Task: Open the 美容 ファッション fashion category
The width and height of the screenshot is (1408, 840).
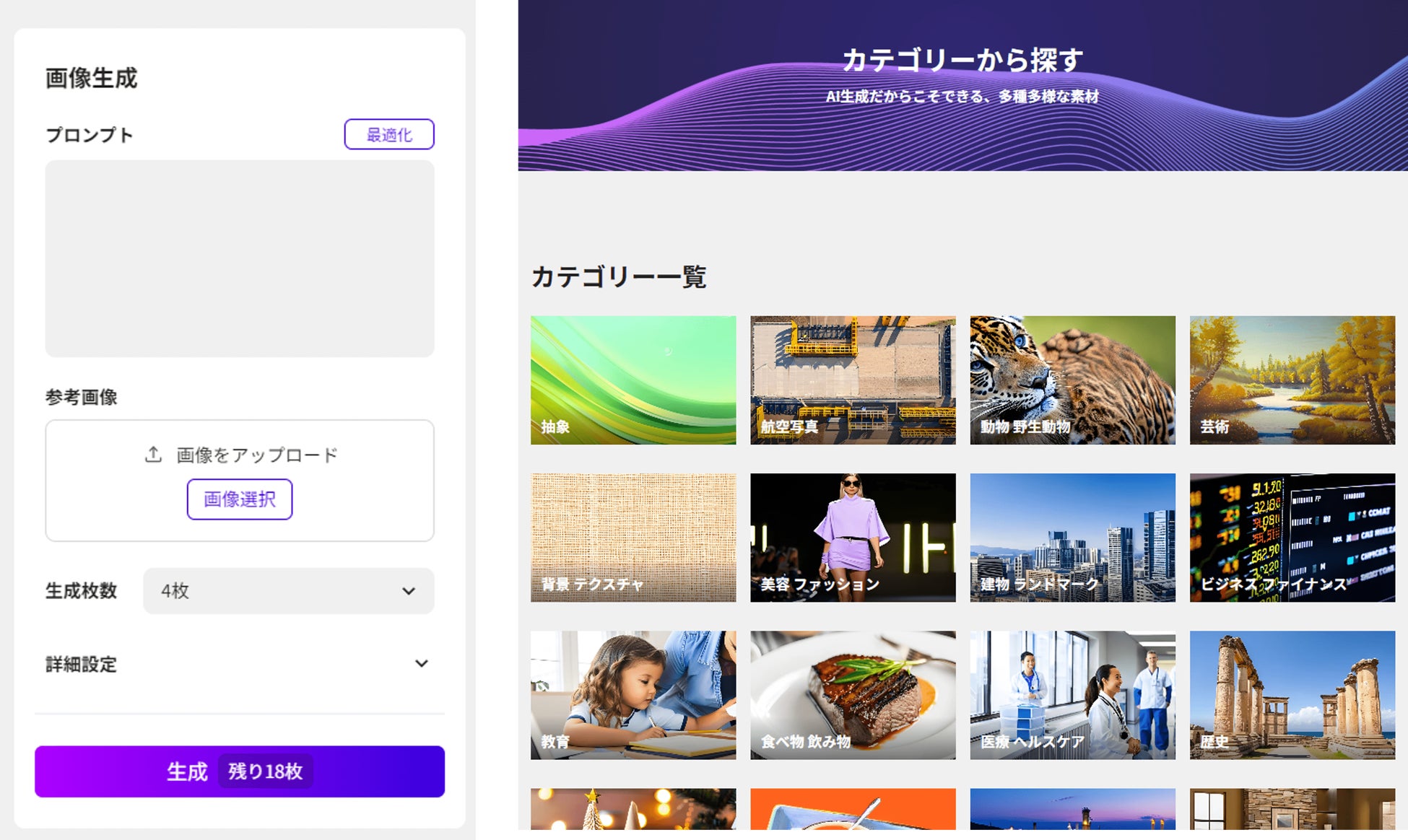Action: (x=853, y=537)
